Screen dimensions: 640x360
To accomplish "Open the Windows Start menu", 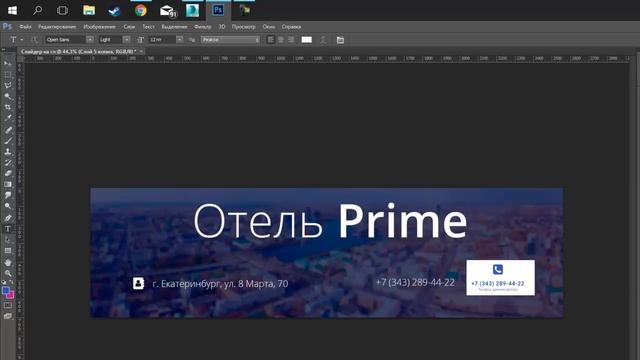I will click(x=13, y=10).
